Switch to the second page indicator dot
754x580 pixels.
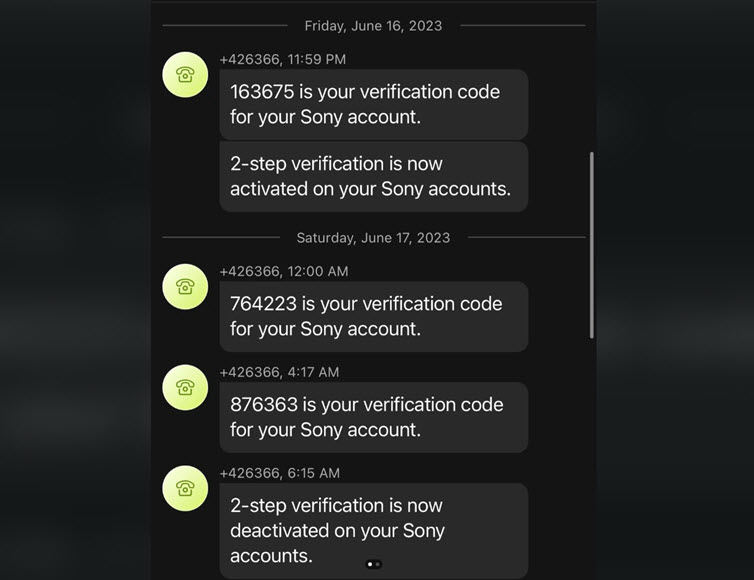[x=378, y=564]
